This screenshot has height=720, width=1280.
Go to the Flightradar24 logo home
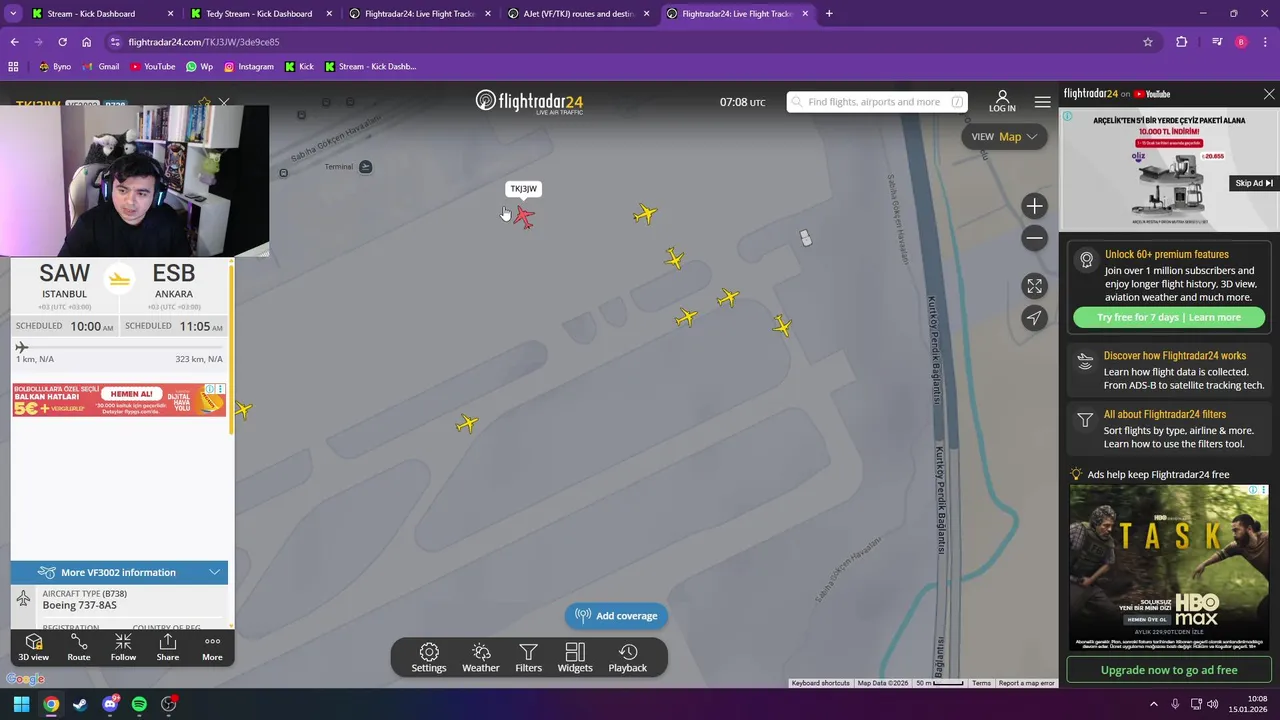529,101
